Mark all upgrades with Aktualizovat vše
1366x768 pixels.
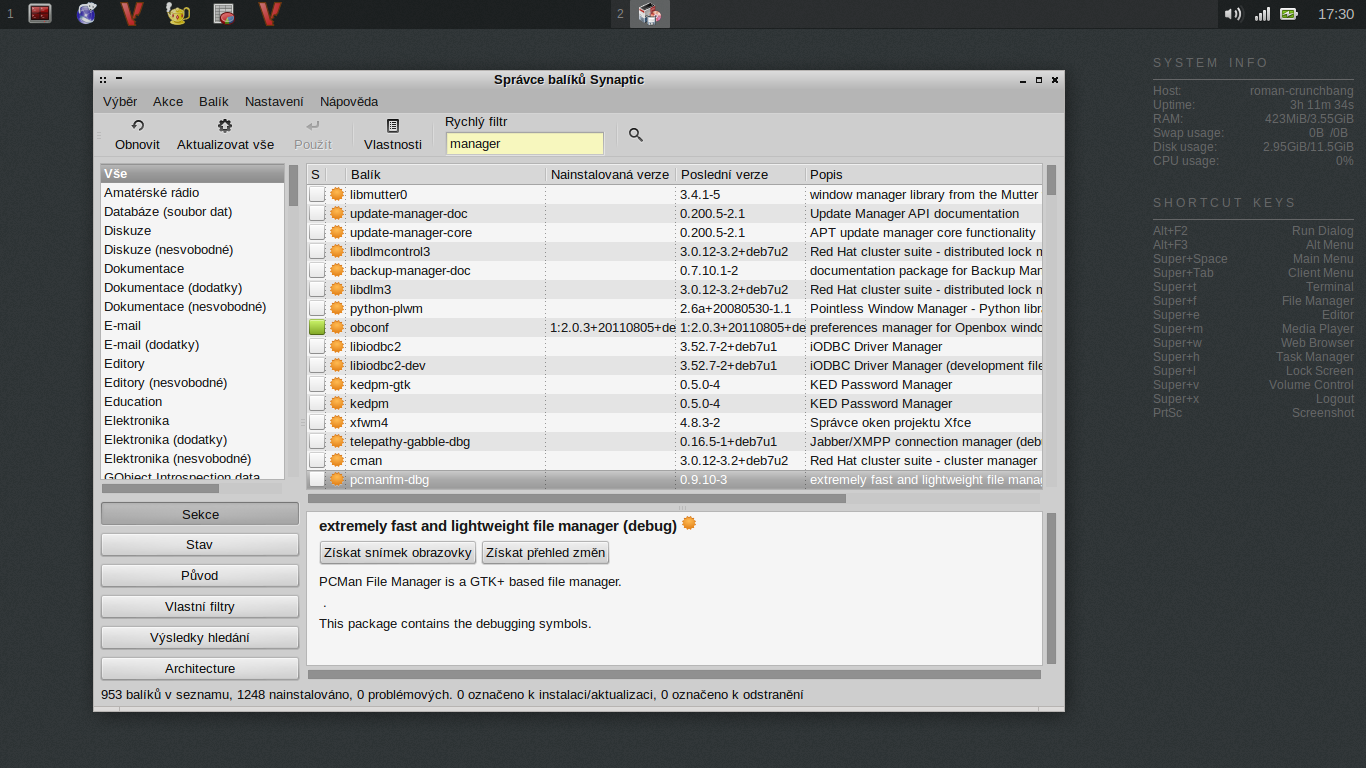(x=225, y=135)
